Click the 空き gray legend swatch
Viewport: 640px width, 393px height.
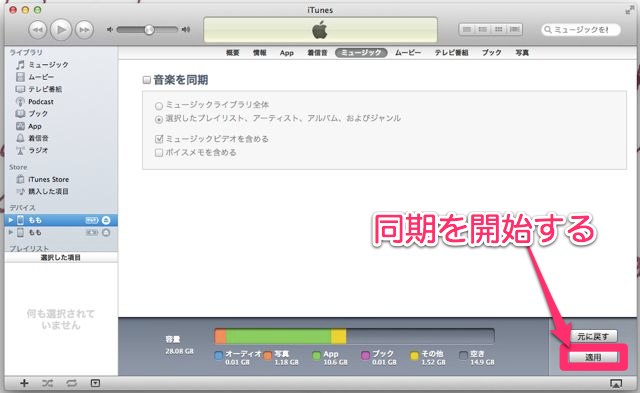tap(463, 356)
